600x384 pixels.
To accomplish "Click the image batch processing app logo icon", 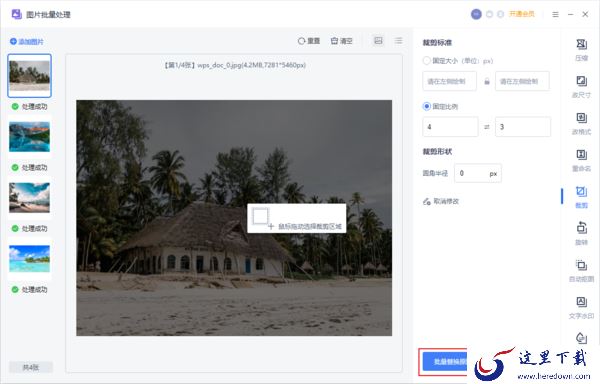I will pyautogui.click(x=17, y=14).
